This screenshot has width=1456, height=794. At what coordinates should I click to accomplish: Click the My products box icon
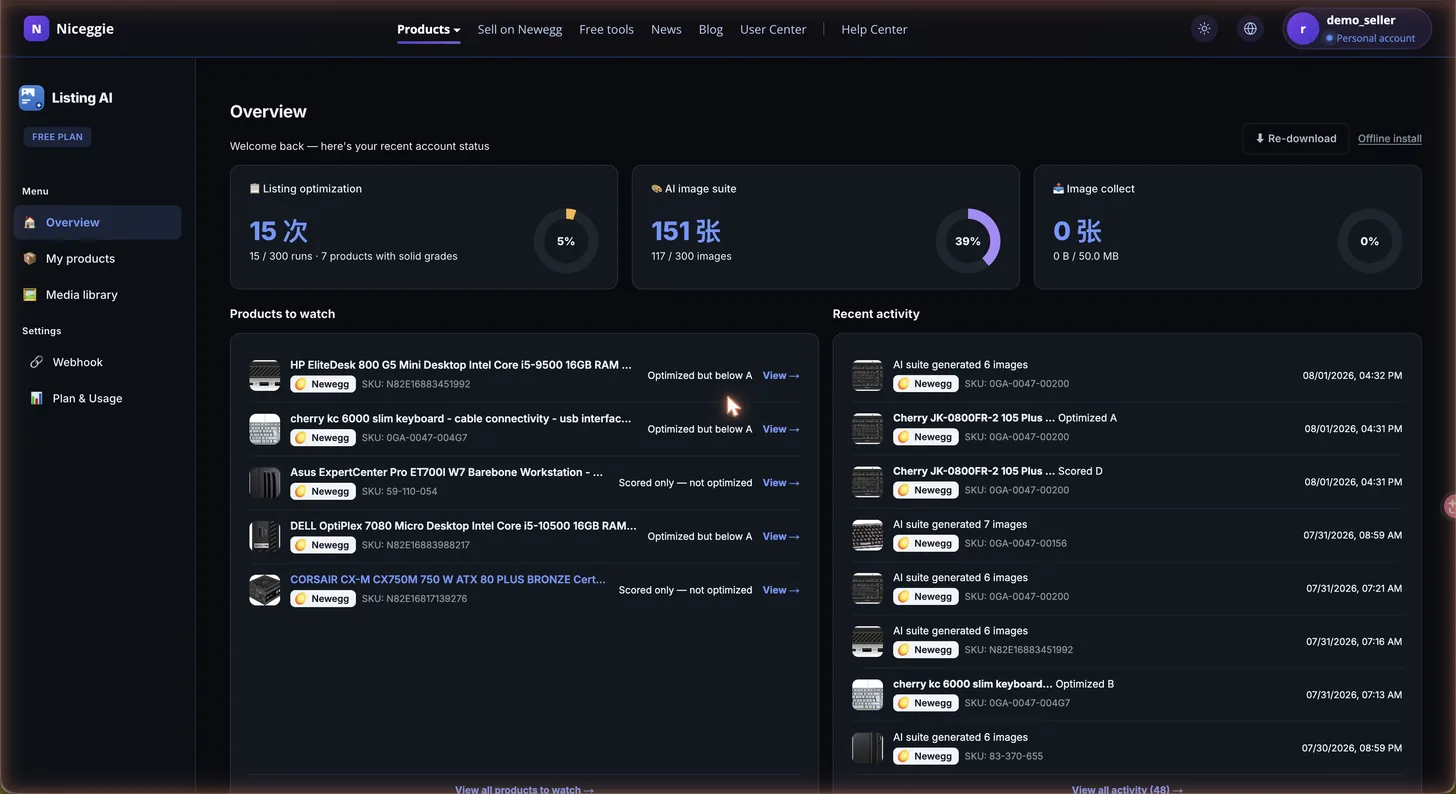click(x=30, y=259)
